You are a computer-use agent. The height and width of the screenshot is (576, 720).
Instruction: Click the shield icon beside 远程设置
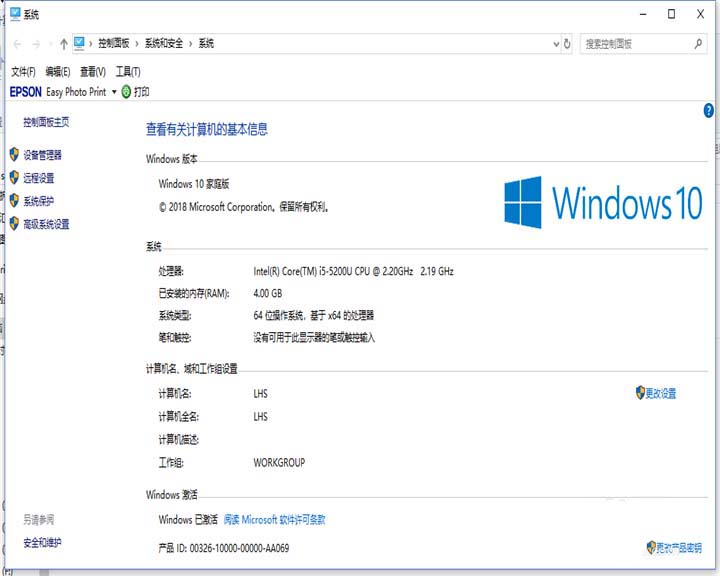pyautogui.click(x=14, y=177)
